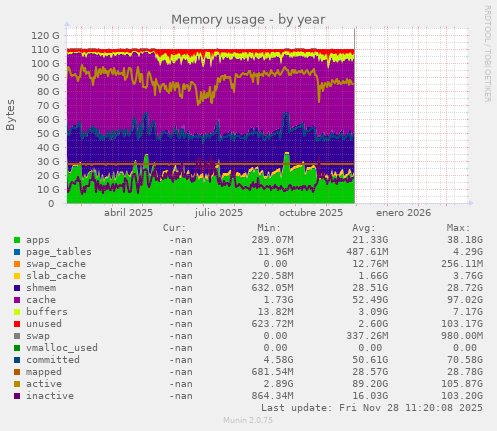The width and height of the screenshot is (497, 431).
Task: Click the apps max value 38.18G
Action: pyautogui.click(x=465, y=240)
